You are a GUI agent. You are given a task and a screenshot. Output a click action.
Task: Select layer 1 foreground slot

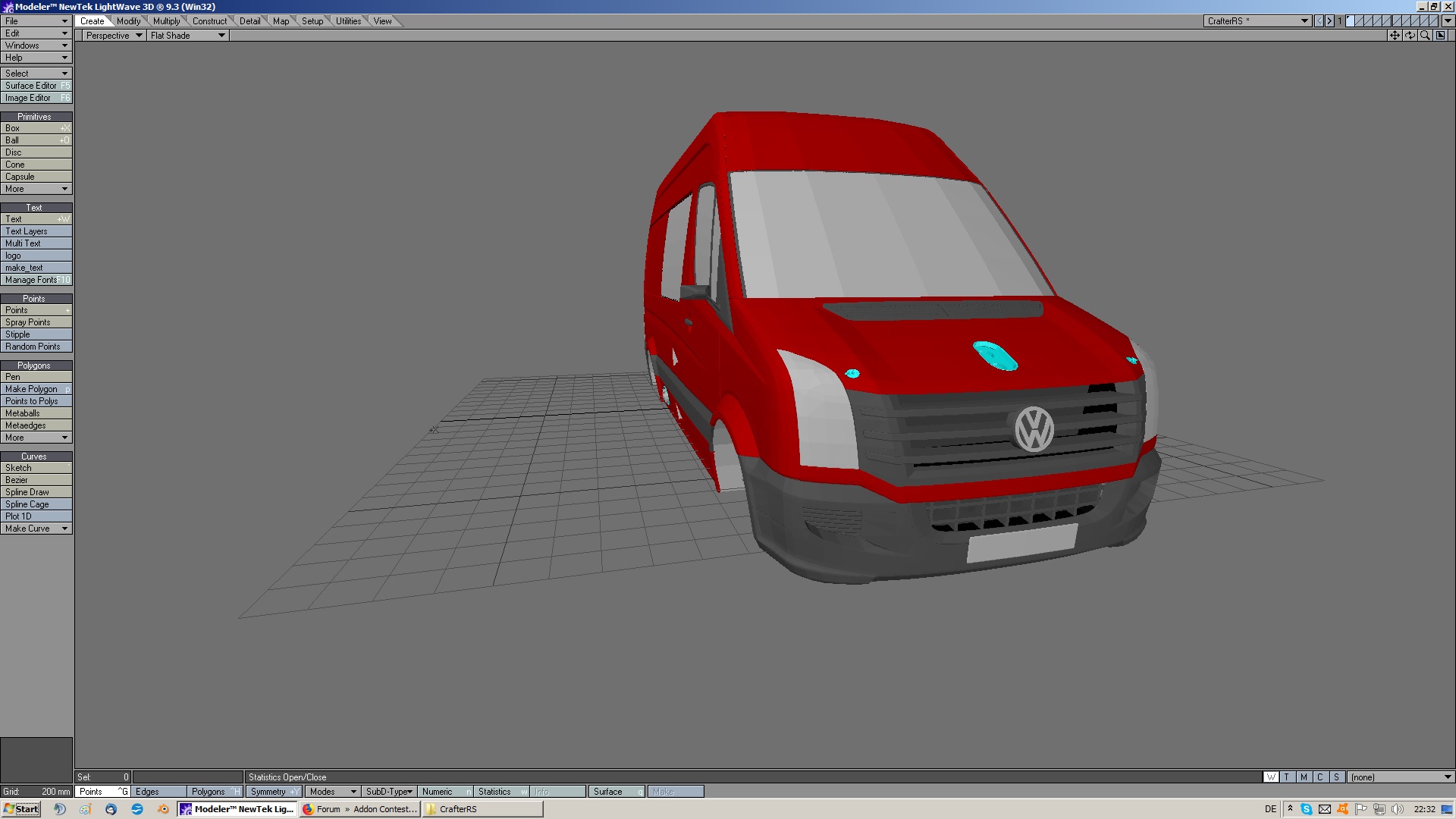click(1350, 21)
